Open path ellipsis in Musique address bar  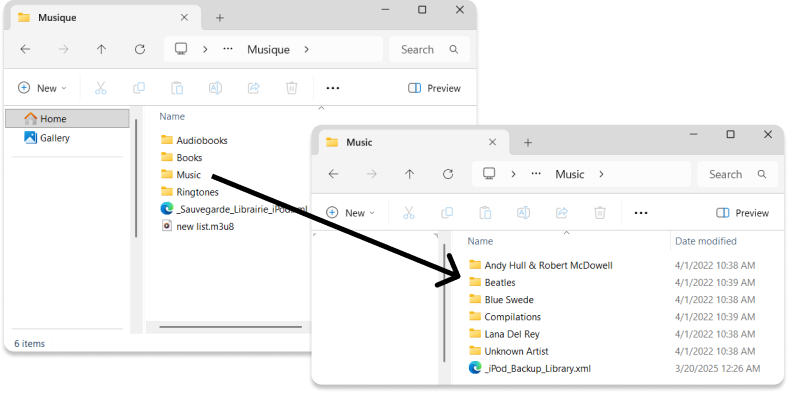(228, 49)
